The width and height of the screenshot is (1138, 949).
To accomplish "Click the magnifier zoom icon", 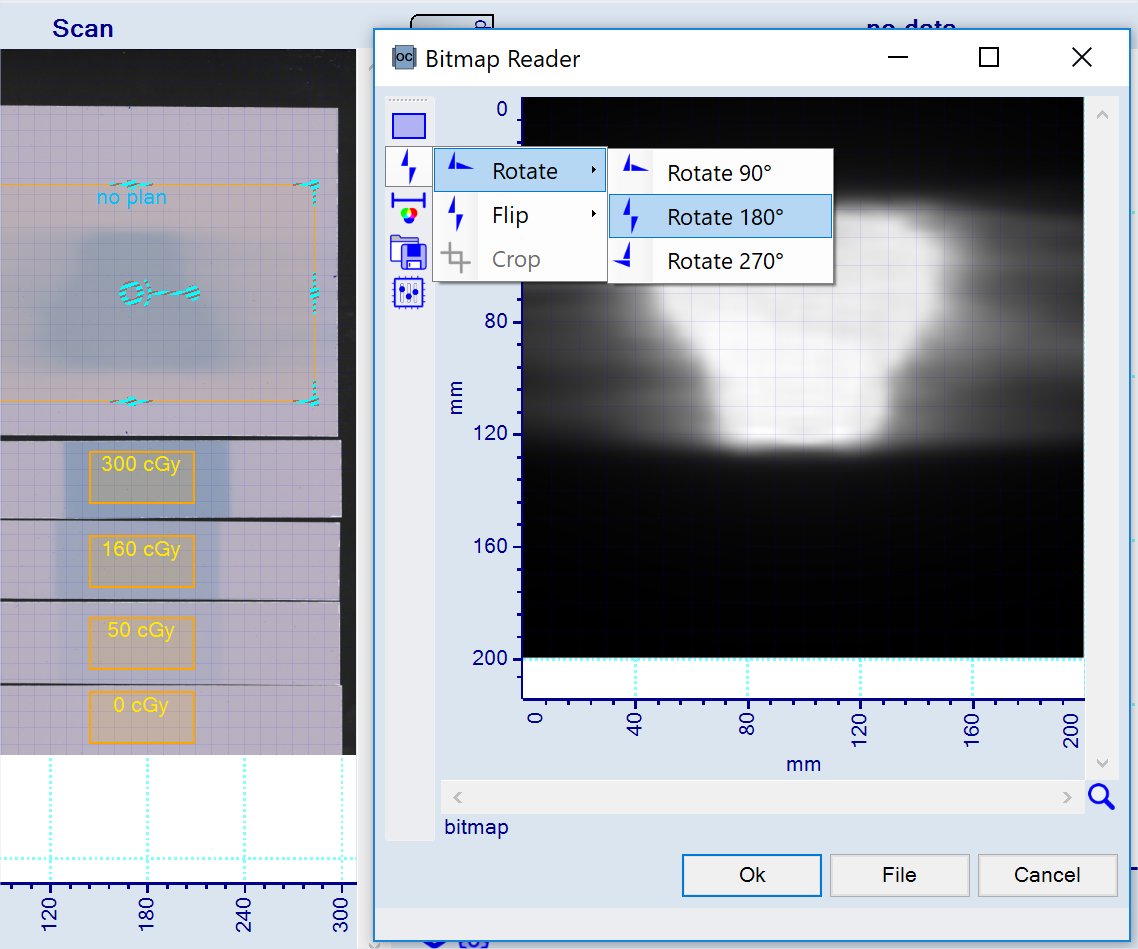I will coord(1101,796).
